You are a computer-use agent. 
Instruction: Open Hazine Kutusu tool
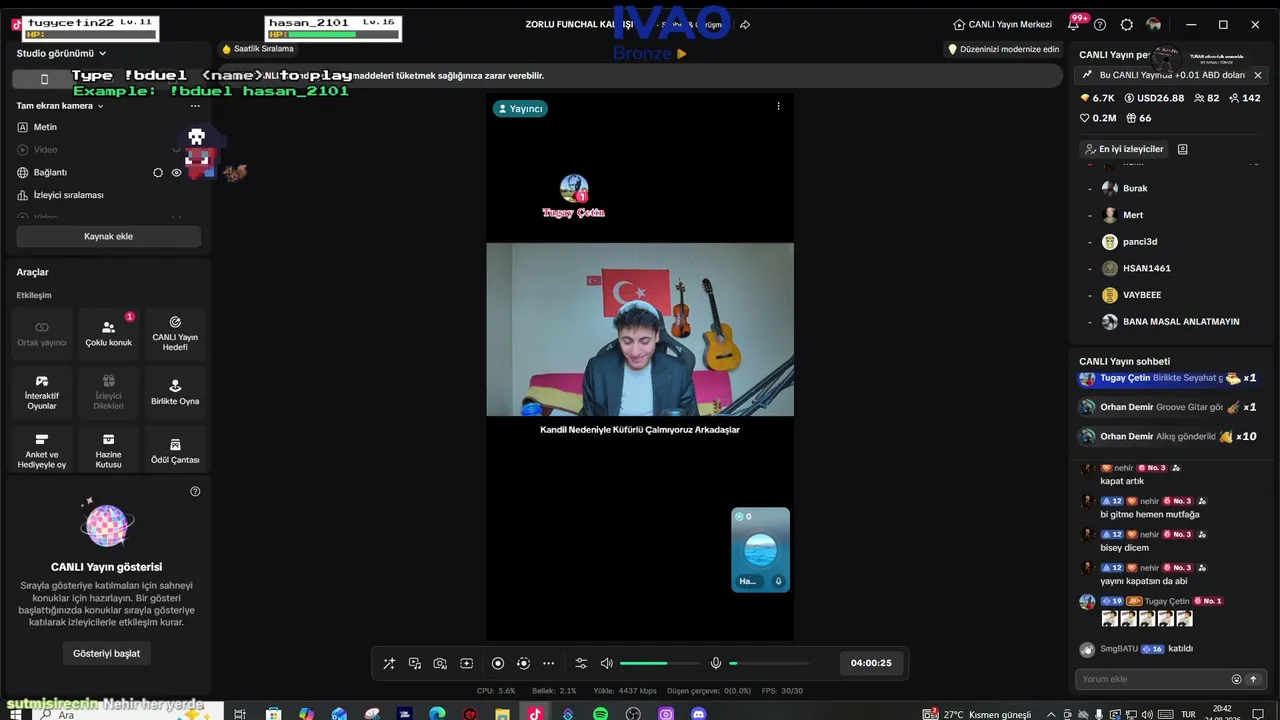tap(108, 451)
